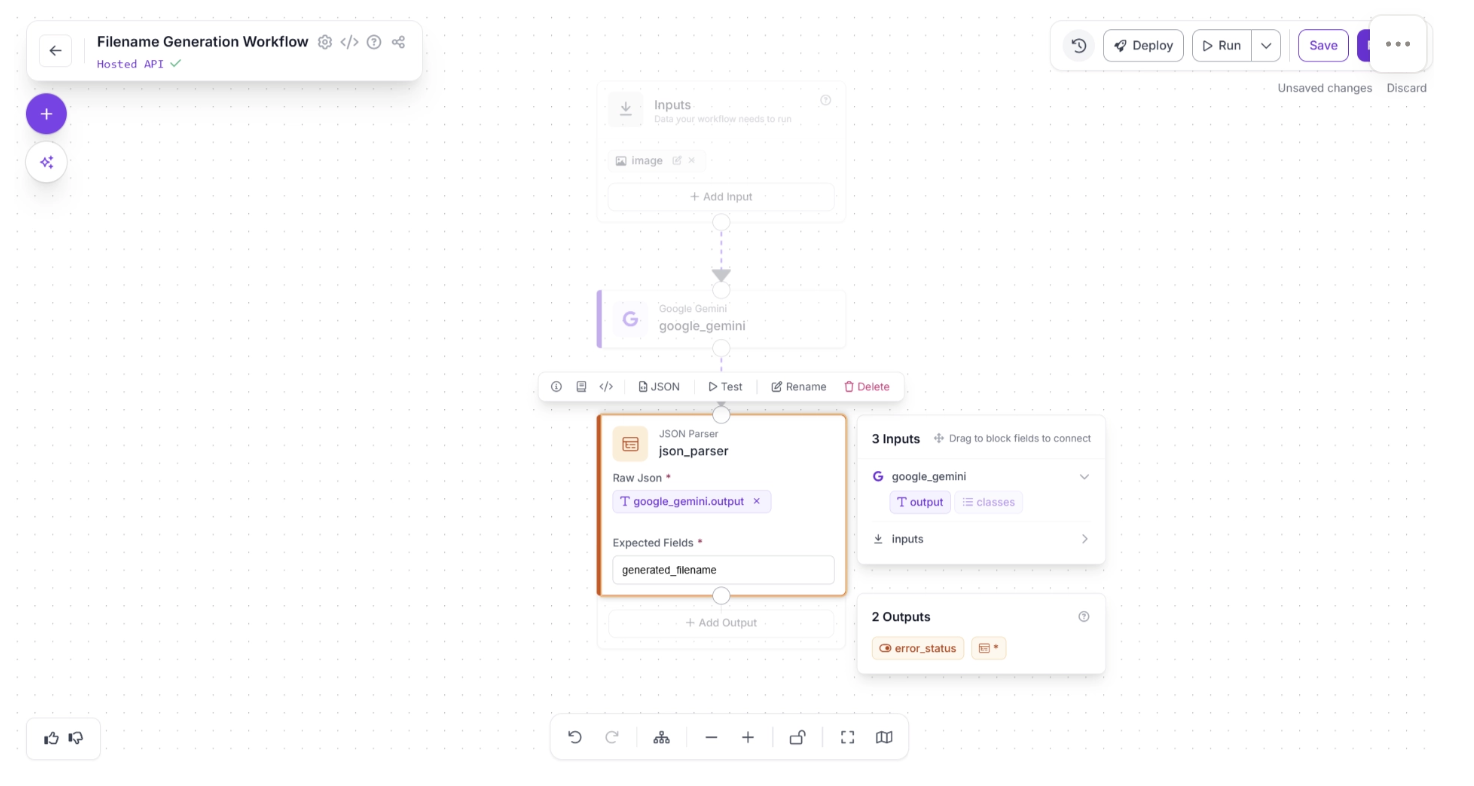Screen dimensions: 1474x786
Task: Click the thumbs up feedback icon
Action: [51, 739]
